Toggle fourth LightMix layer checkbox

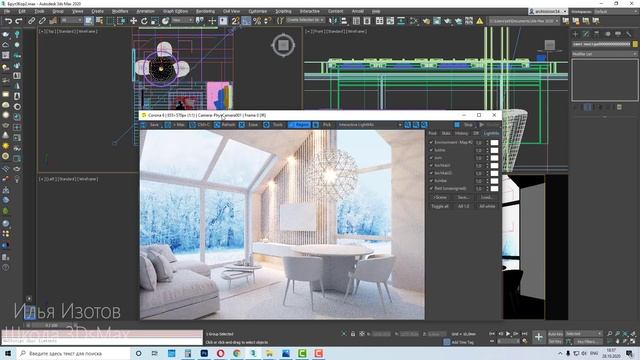point(431,165)
